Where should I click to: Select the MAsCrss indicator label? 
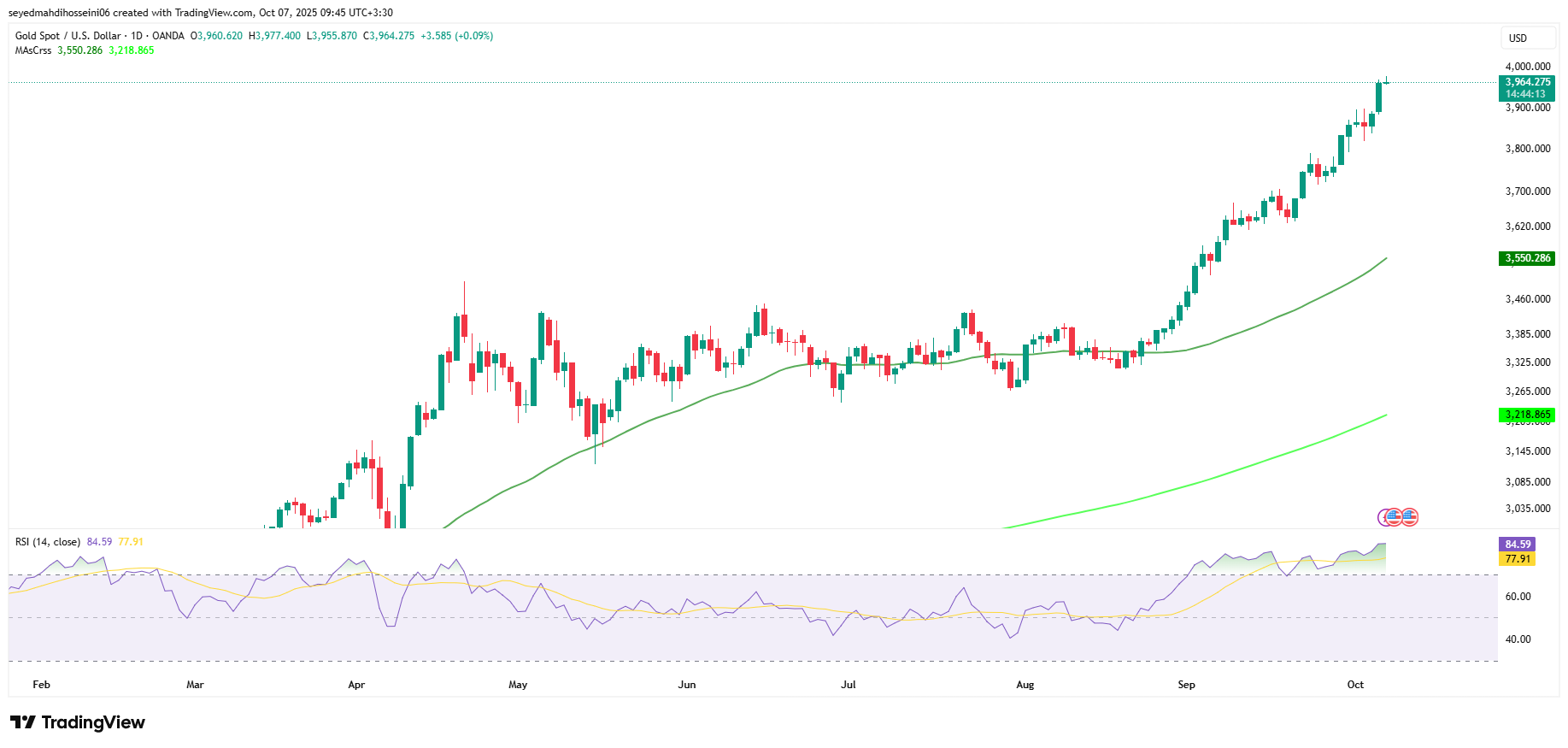(33, 50)
